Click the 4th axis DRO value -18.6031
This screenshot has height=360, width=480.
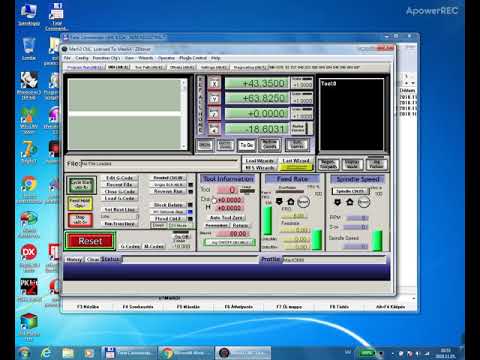257,129
